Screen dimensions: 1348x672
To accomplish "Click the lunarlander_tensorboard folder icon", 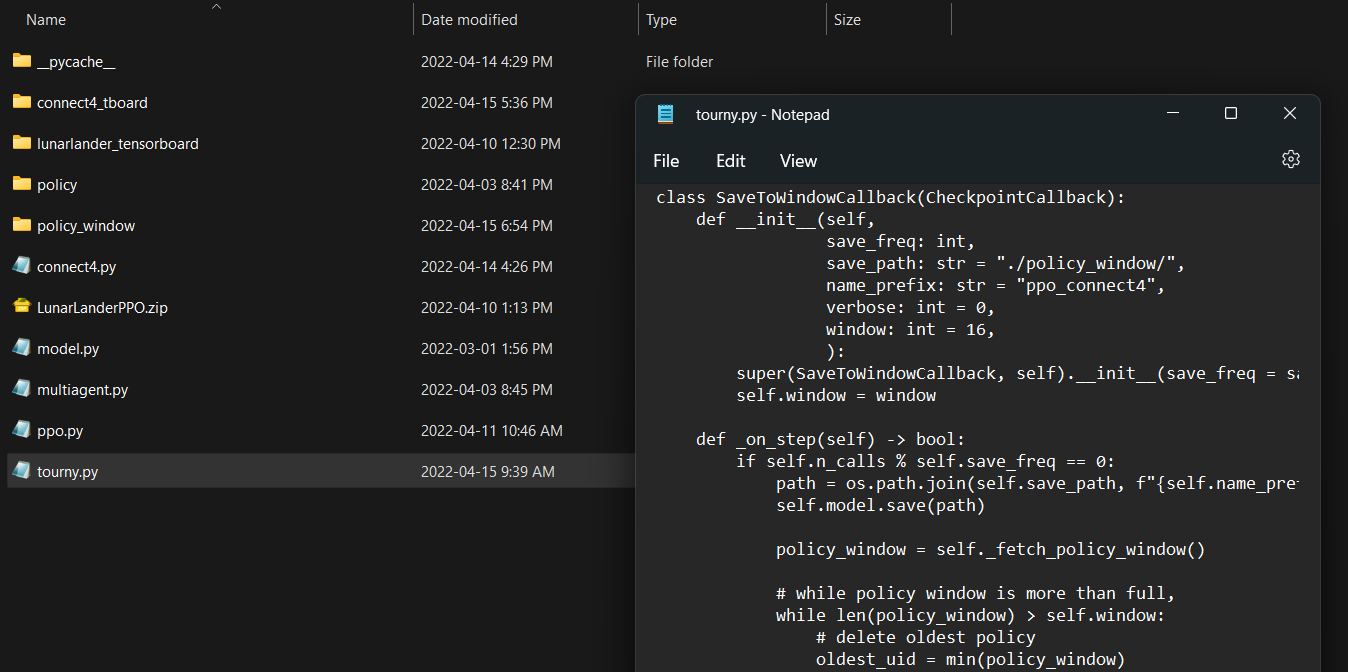I will point(22,143).
